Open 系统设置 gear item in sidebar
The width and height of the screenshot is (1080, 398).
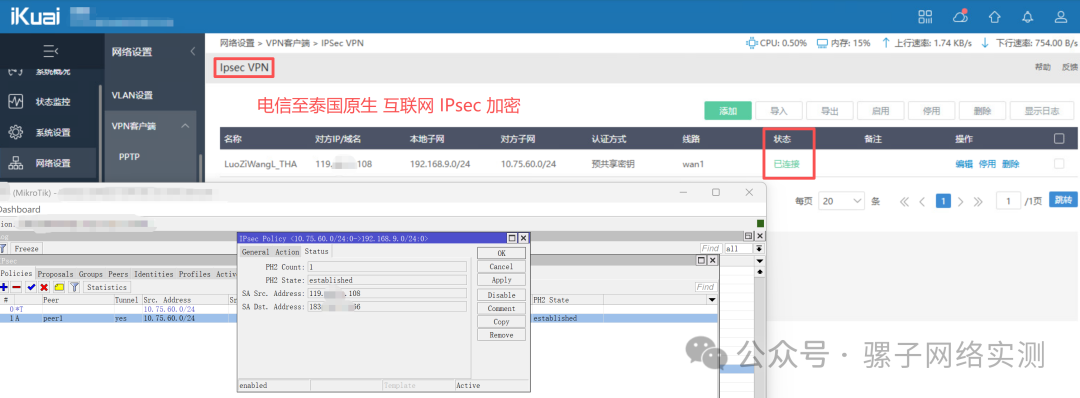(x=48, y=132)
